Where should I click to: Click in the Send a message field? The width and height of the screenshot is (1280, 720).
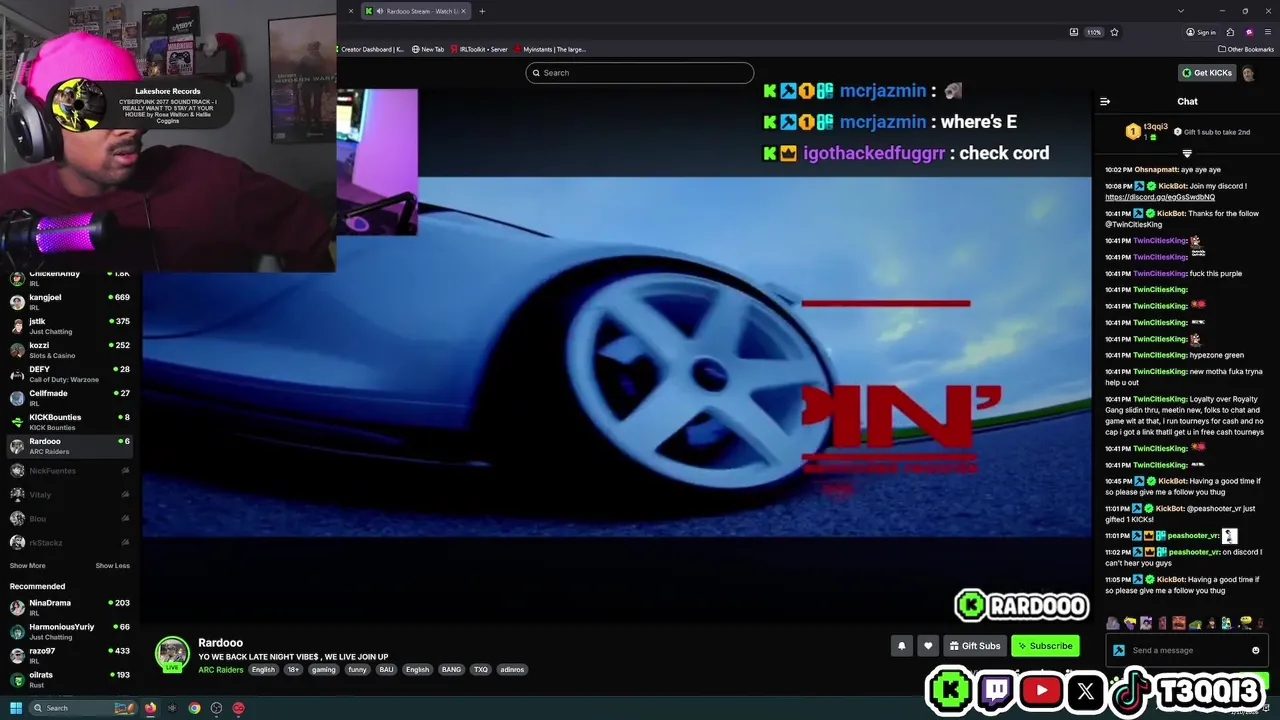(x=1188, y=651)
